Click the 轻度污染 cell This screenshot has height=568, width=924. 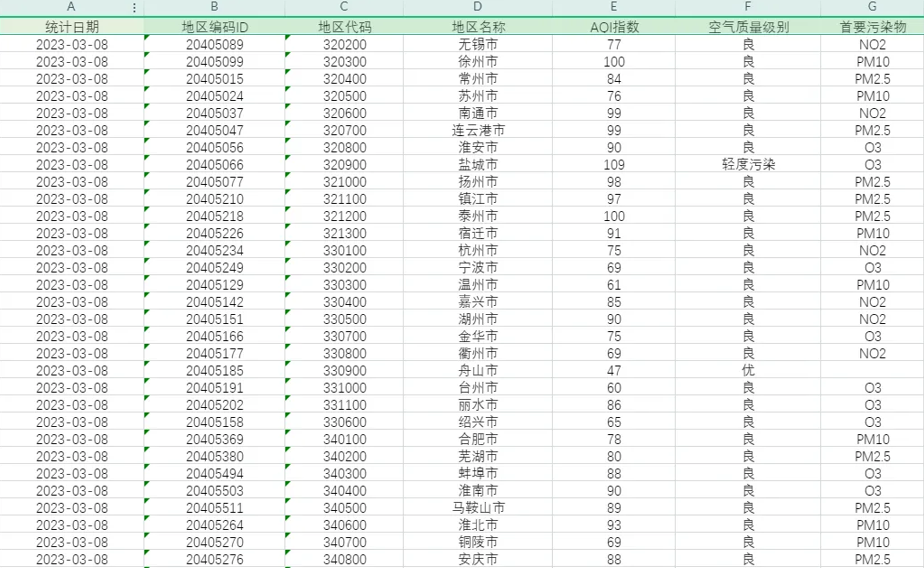(x=748, y=164)
